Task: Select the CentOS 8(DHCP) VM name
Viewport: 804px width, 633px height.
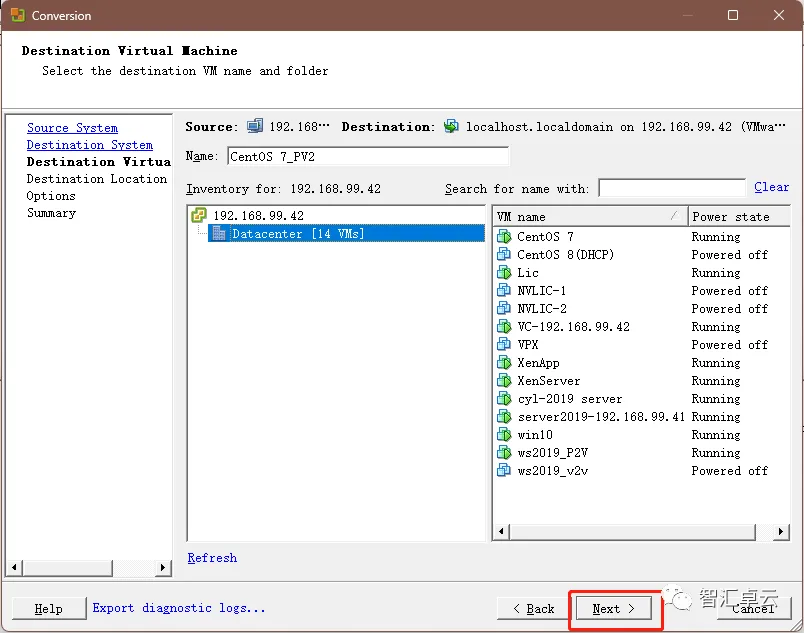Action: pyautogui.click(x=566, y=255)
